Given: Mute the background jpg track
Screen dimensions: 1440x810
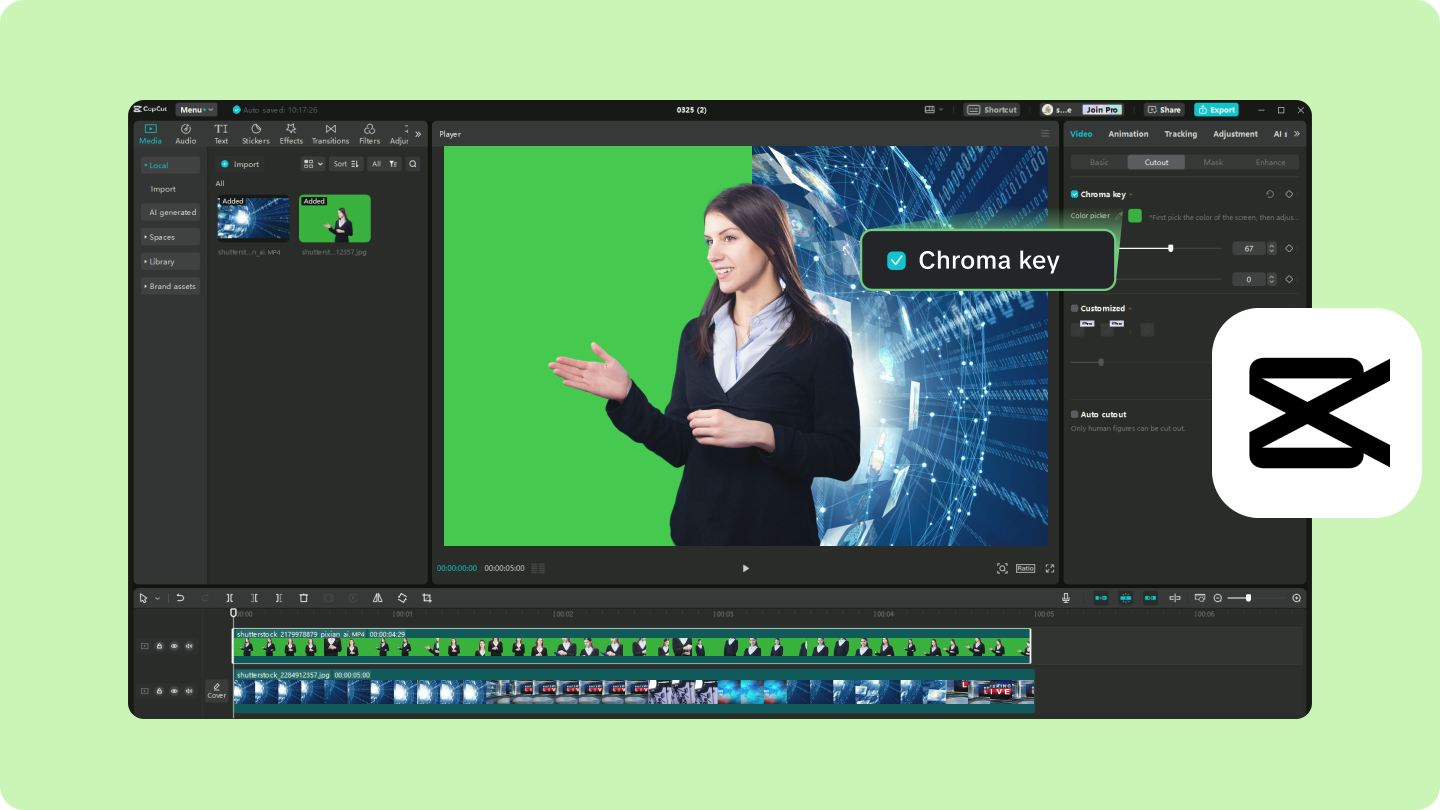Looking at the screenshot, I should click(x=189, y=691).
